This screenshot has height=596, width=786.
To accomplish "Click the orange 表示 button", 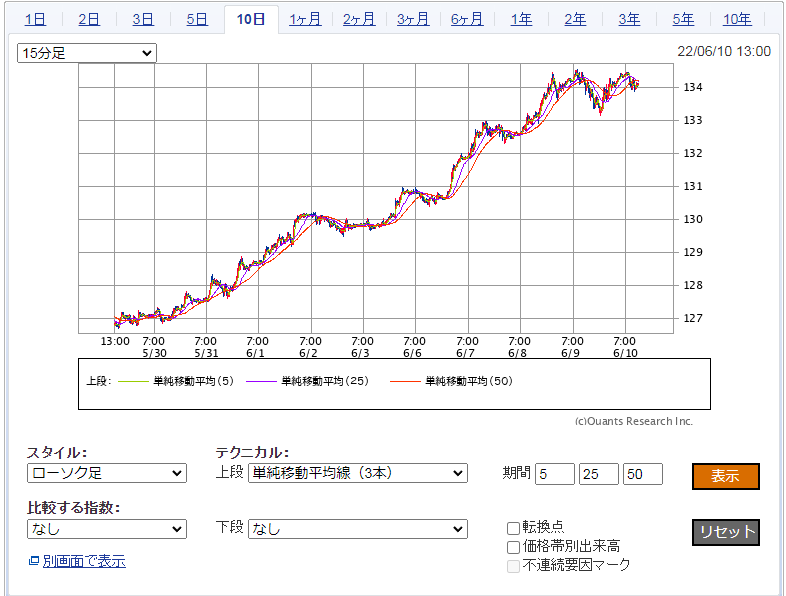I will 725,476.
